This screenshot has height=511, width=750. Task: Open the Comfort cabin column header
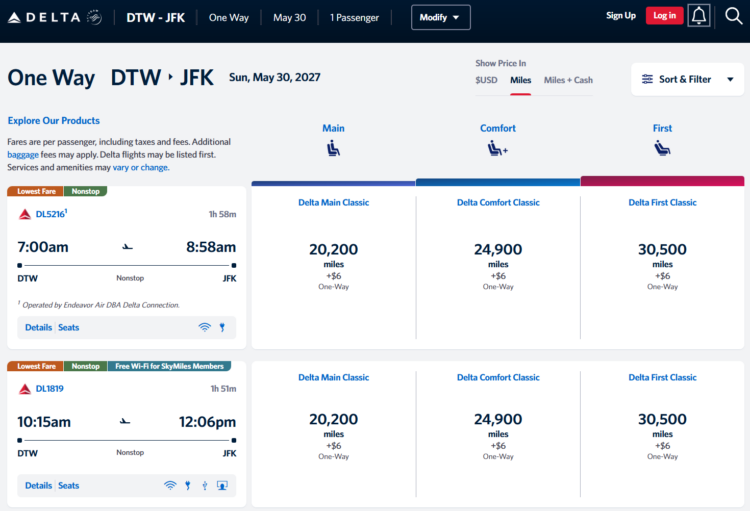(x=497, y=128)
